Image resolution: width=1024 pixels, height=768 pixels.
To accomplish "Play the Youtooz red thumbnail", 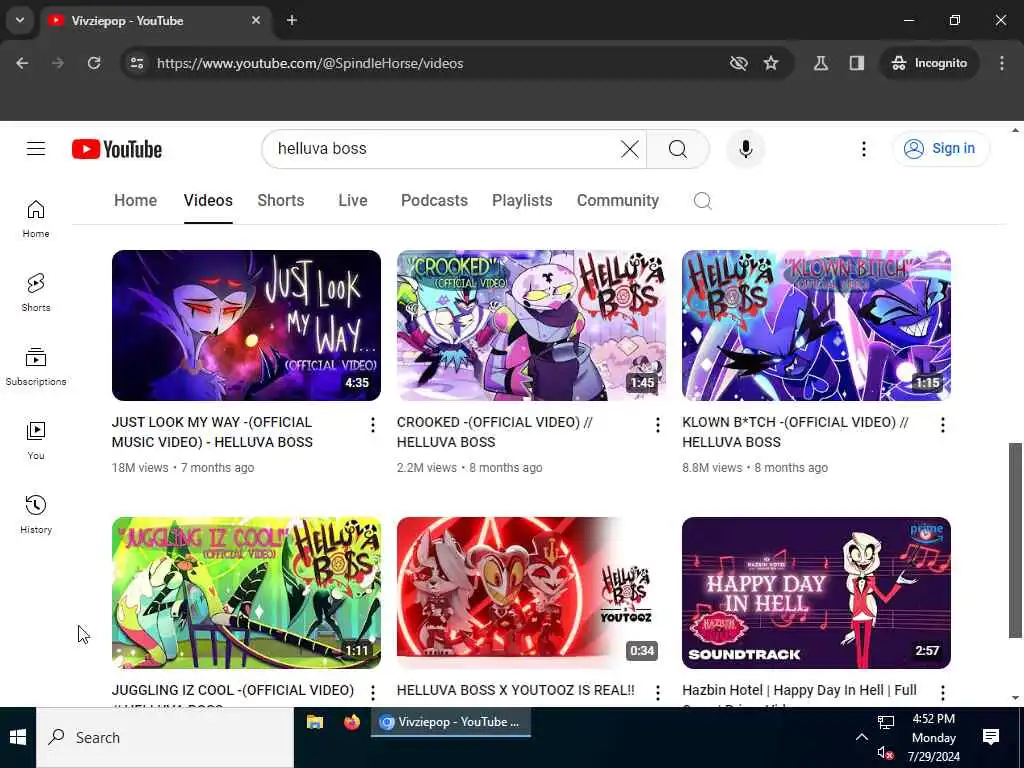I will coord(532,593).
